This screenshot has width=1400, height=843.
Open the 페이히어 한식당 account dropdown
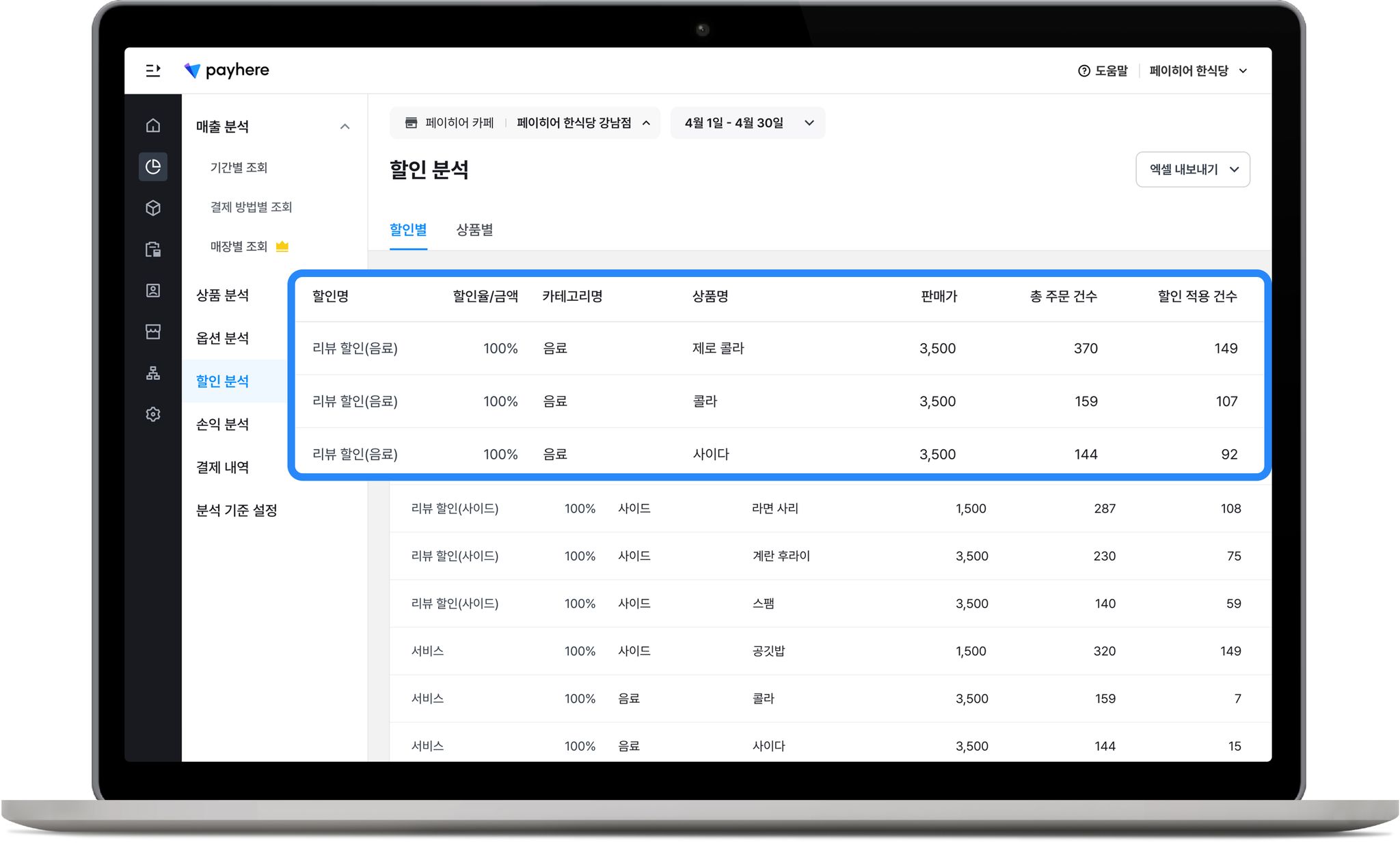click(x=1198, y=71)
